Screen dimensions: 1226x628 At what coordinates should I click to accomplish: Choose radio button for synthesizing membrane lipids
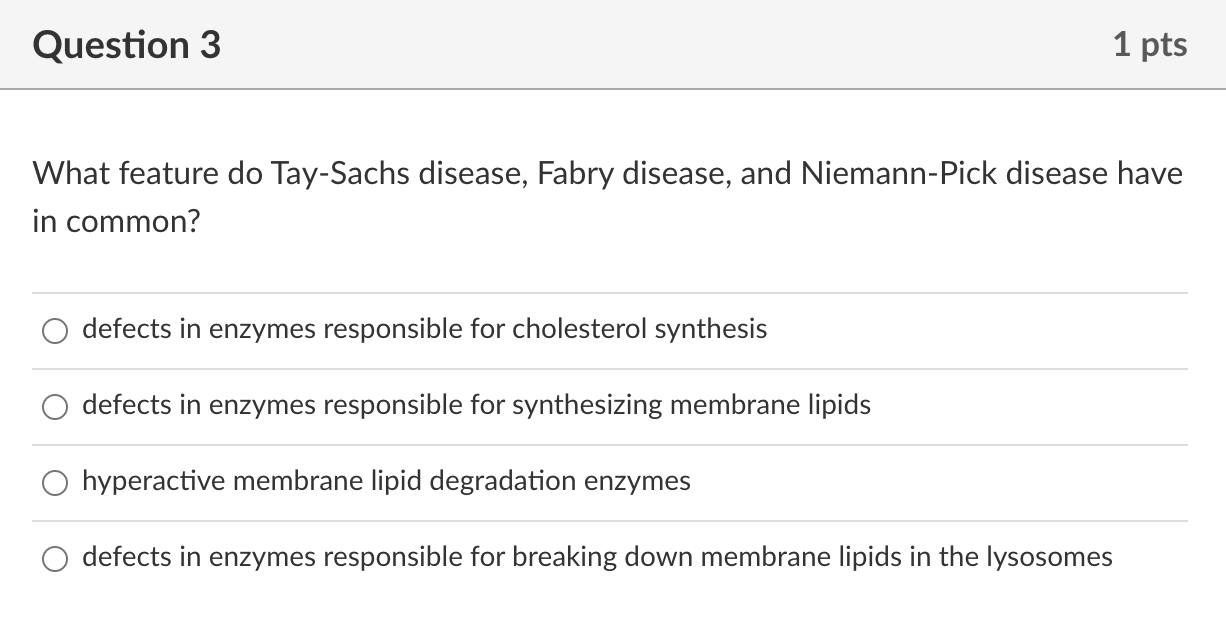click(x=55, y=406)
